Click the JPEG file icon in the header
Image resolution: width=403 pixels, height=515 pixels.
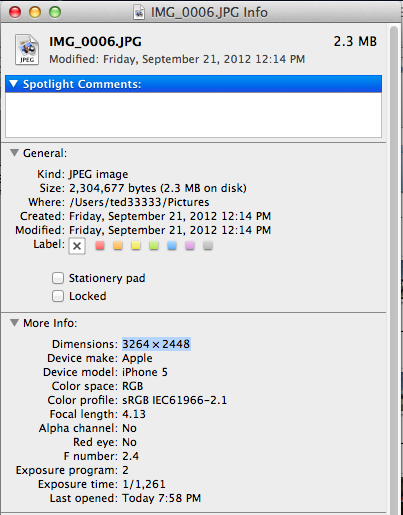(x=27, y=50)
